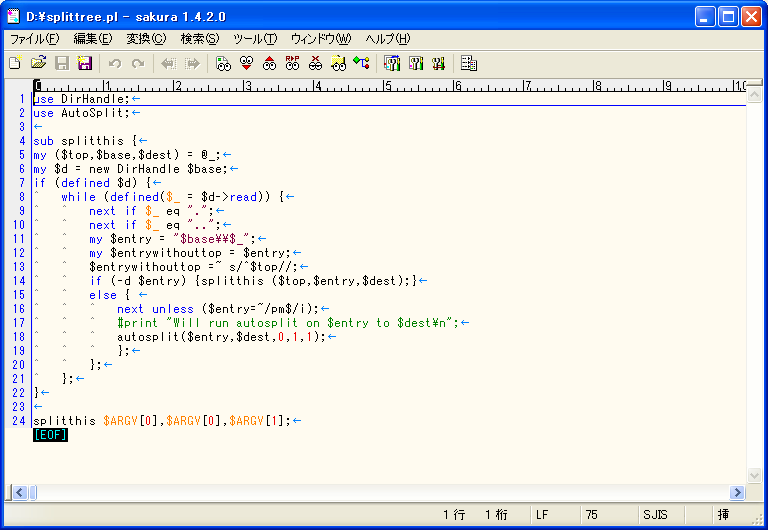Click the horizontal scrollbar left arrow
This screenshot has width=768, height=530.
tap(18, 493)
